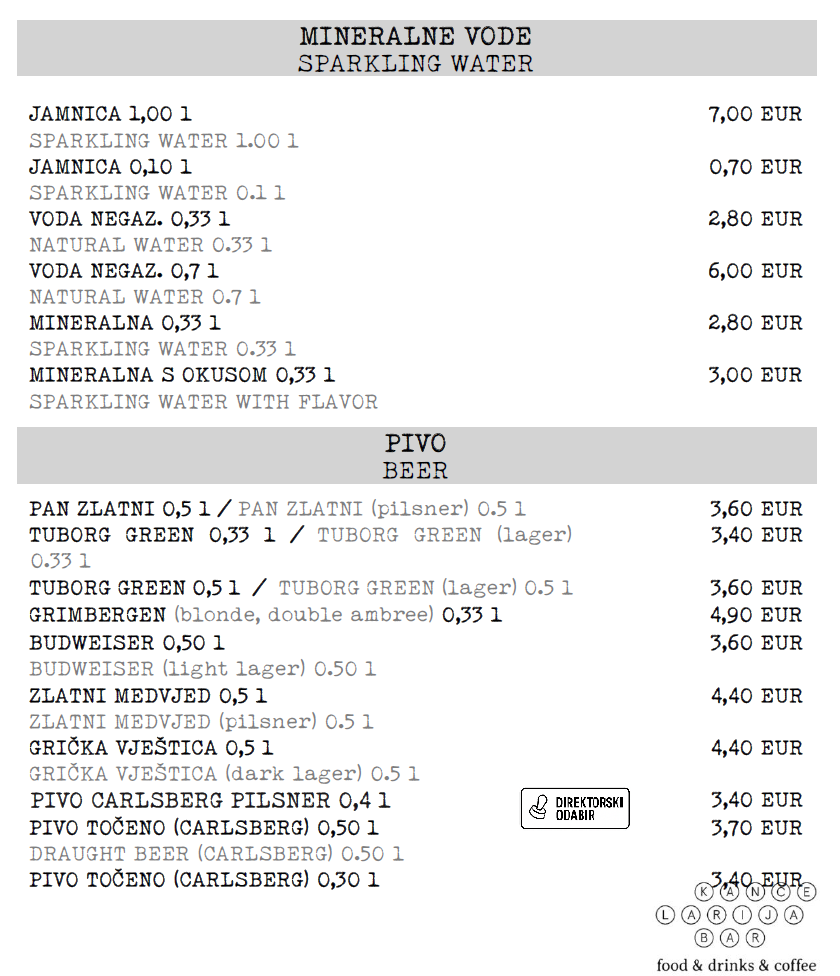The width and height of the screenshot is (840, 976).
Task: Click the 7,00 EUR price for Jamnica
Action: [x=755, y=114]
